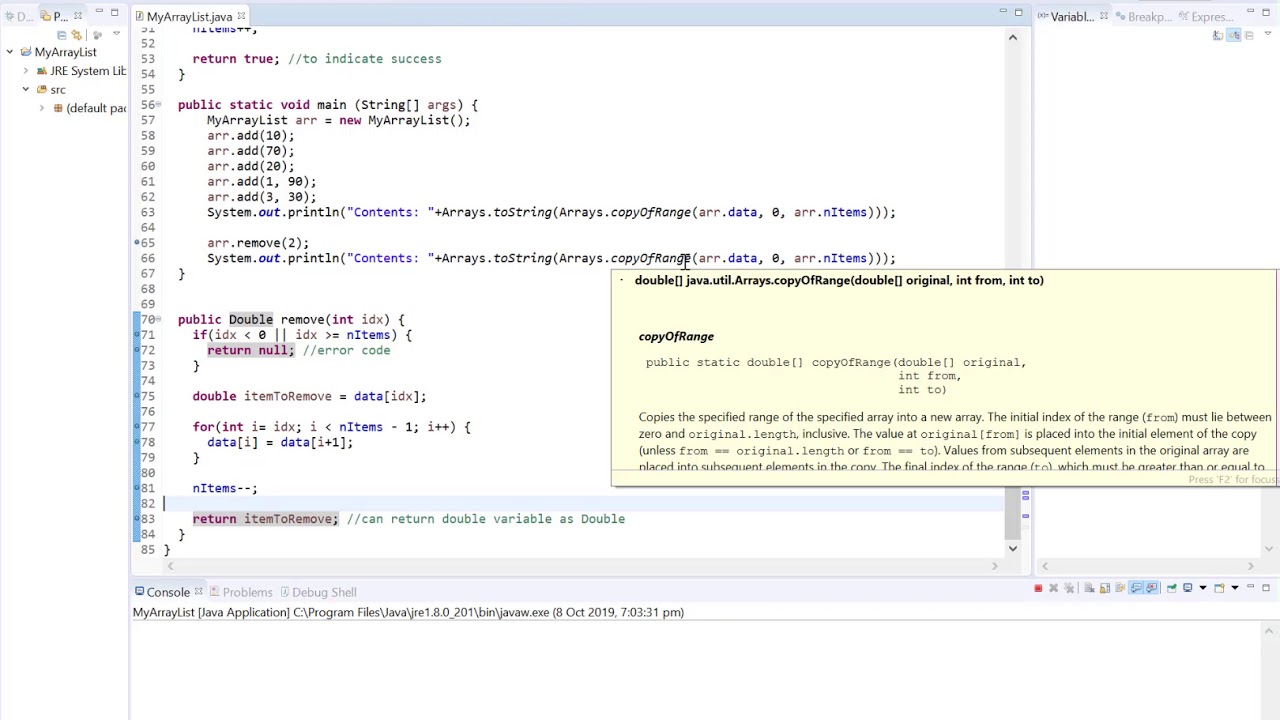This screenshot has height=720, width=1280.
Task: Maximize the Console panel
Action: point(1266,588)
